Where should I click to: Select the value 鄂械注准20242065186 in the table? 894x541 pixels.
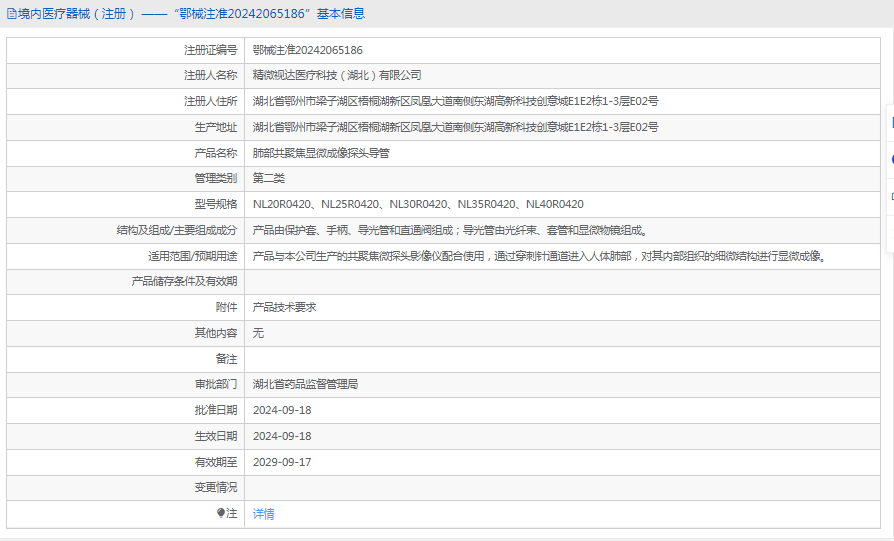308,50
